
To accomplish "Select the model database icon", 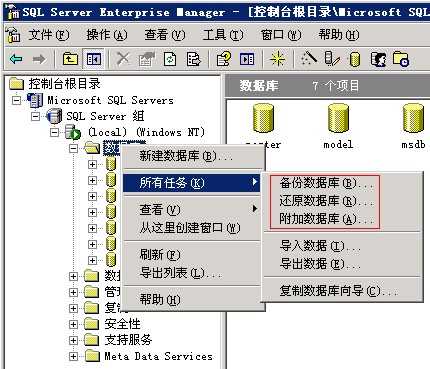I will (x=338, y=118).
